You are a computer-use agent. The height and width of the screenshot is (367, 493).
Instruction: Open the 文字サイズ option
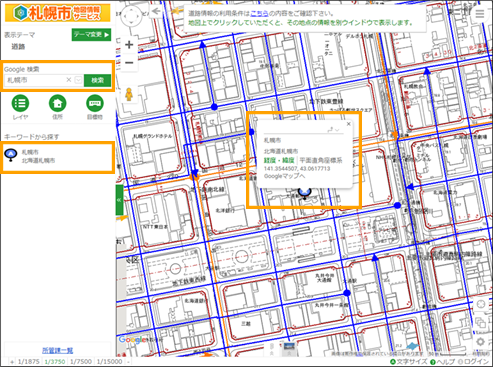[x=409, y=362]
